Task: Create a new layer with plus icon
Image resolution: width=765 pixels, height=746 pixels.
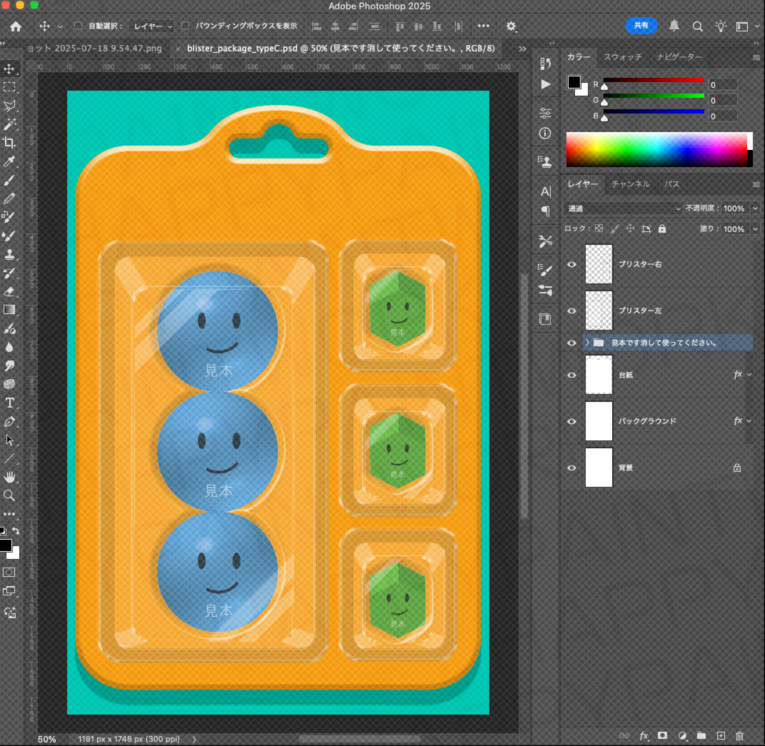Action: point(720,736)
